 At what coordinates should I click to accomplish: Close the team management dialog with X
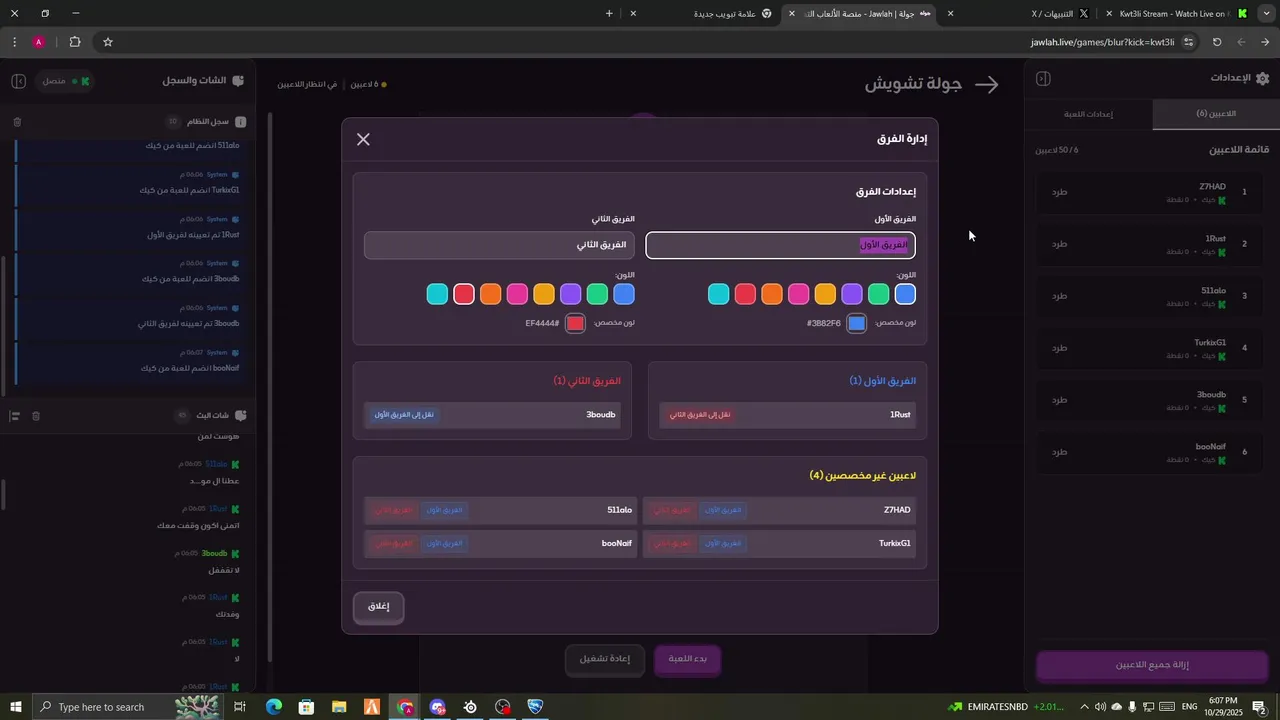click(363, 139)
